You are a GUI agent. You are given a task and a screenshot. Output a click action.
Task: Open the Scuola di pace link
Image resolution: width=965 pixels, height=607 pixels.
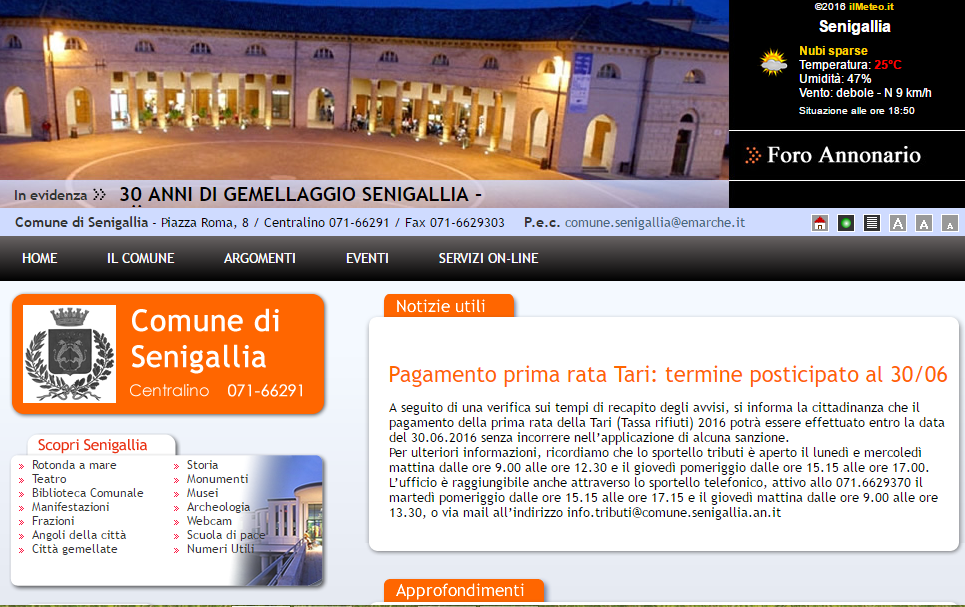pyautogui.click(x=226, y=536)
